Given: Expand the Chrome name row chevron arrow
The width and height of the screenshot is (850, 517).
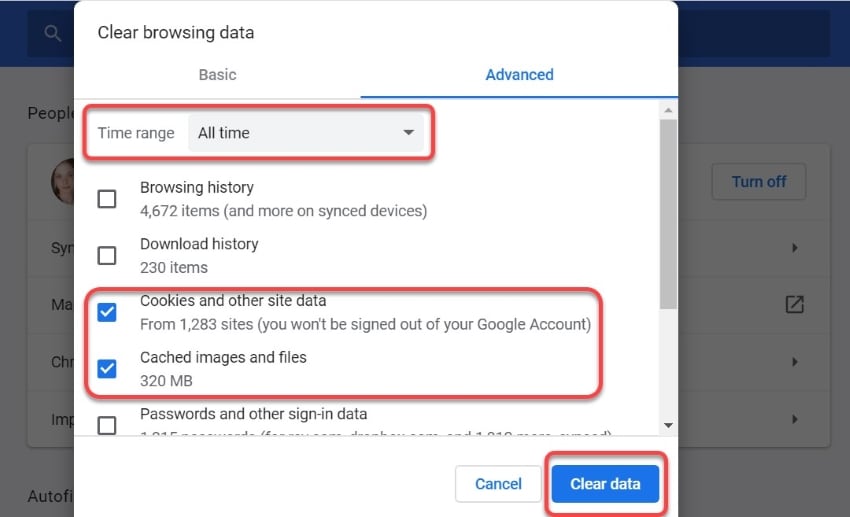Looking at the screenshot, I should point(795,361).
